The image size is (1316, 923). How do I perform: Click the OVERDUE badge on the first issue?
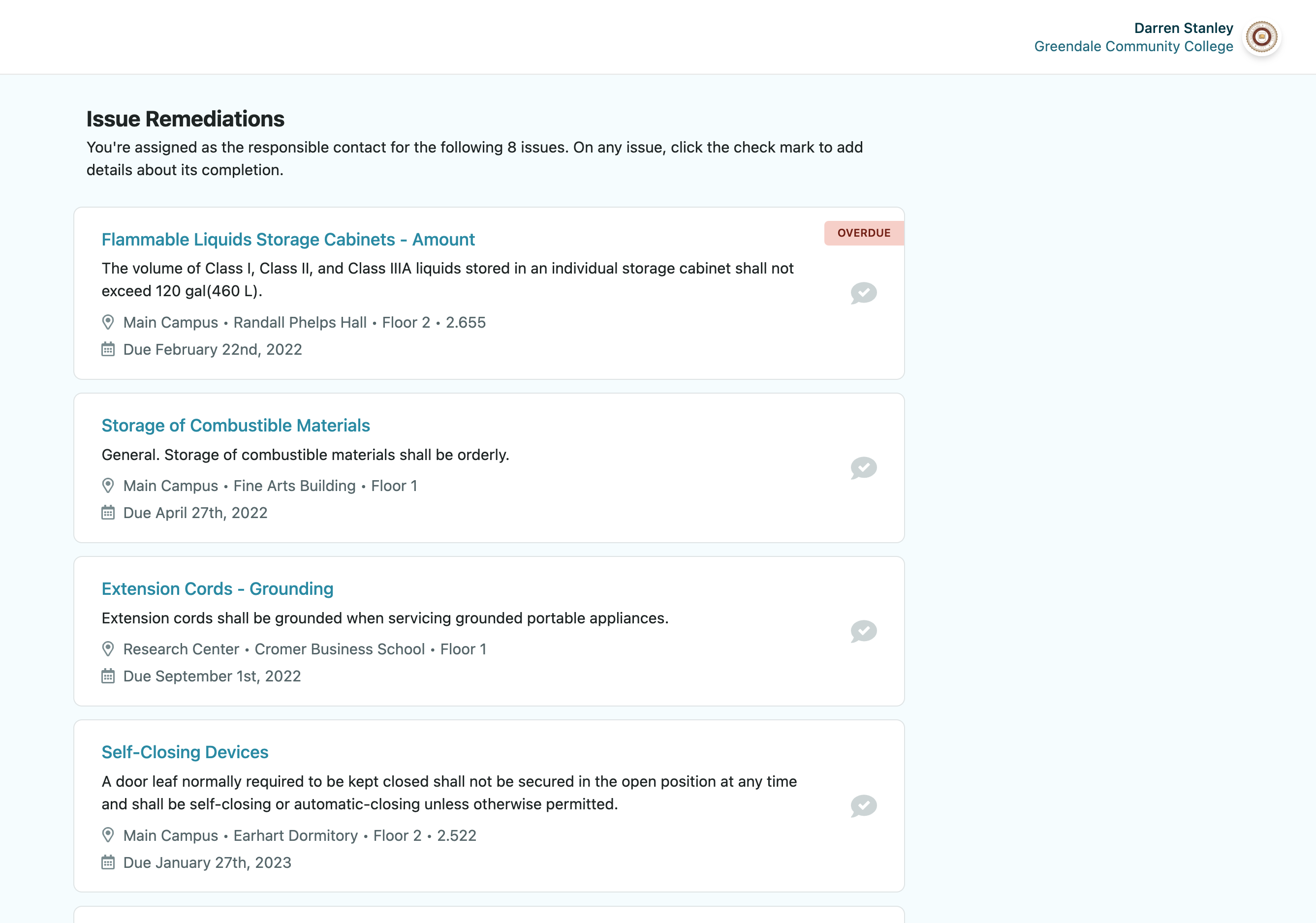(x=863, y=233)
